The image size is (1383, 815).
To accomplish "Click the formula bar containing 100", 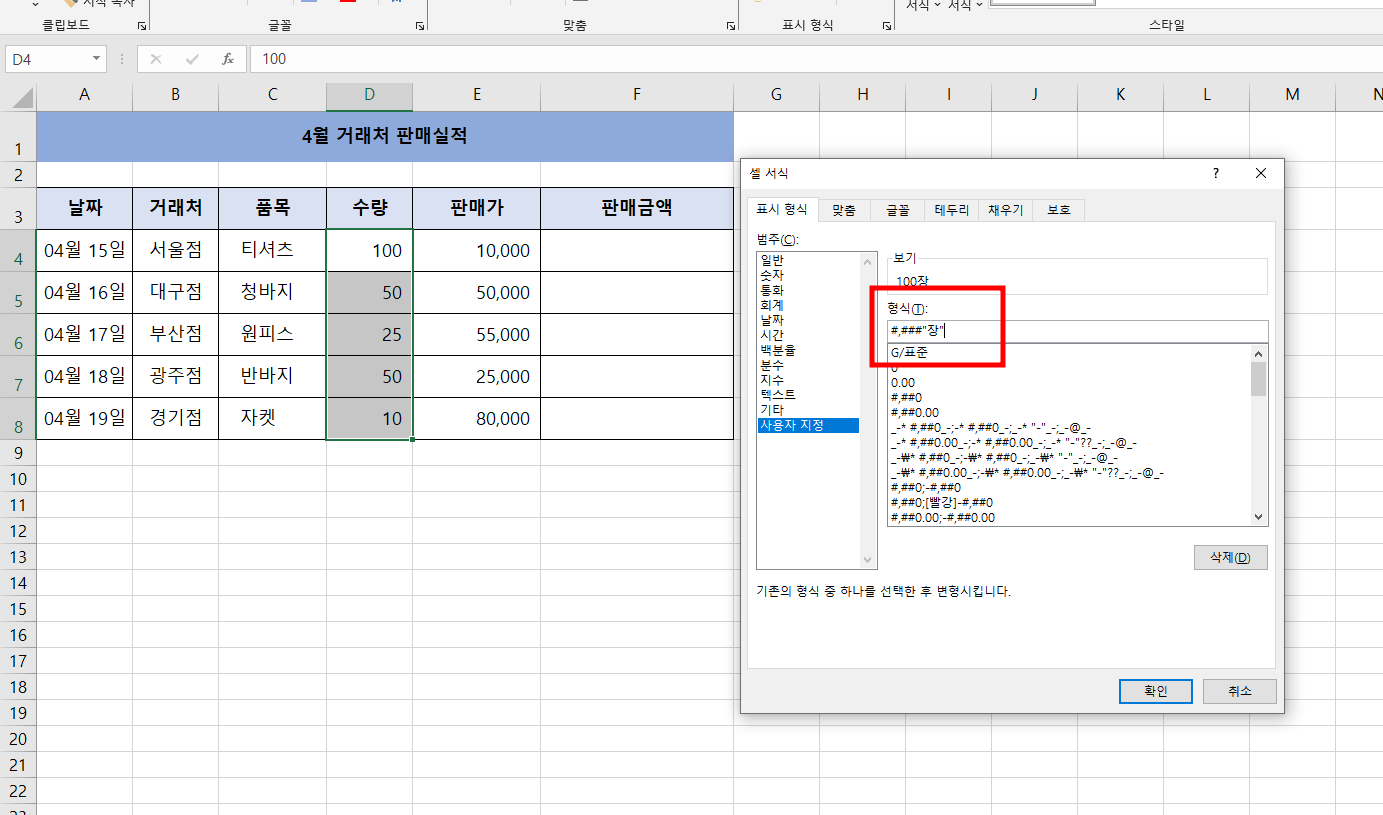I will tap(815, 59).
